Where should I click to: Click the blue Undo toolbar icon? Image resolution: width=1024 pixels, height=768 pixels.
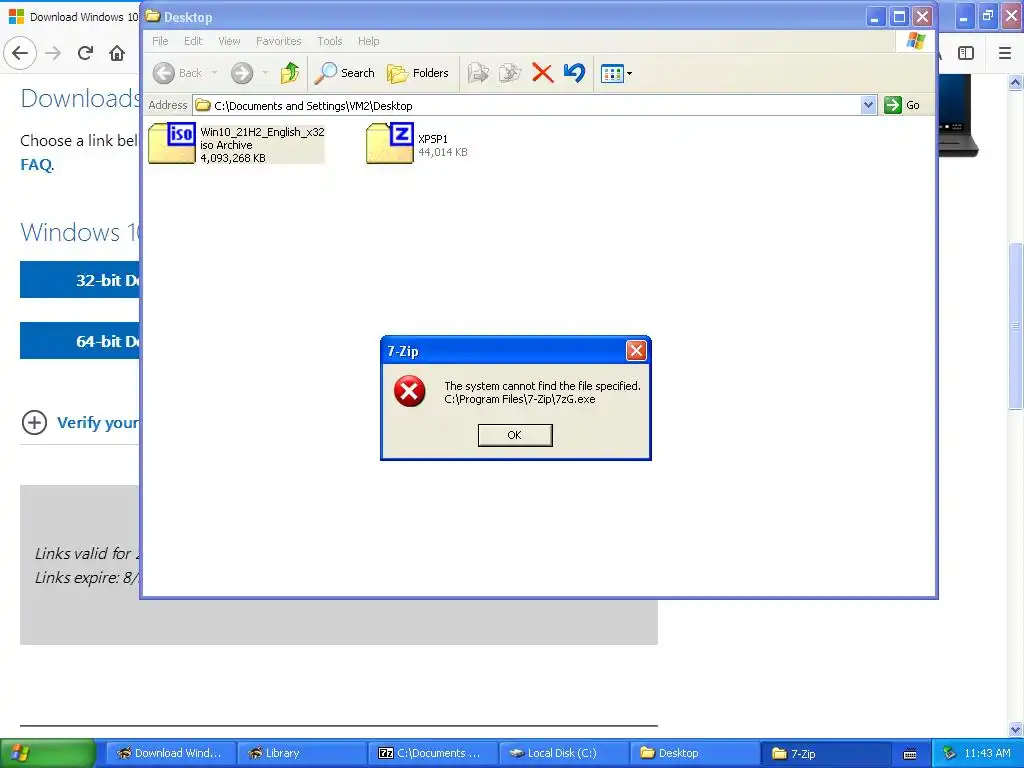(574, 73)
